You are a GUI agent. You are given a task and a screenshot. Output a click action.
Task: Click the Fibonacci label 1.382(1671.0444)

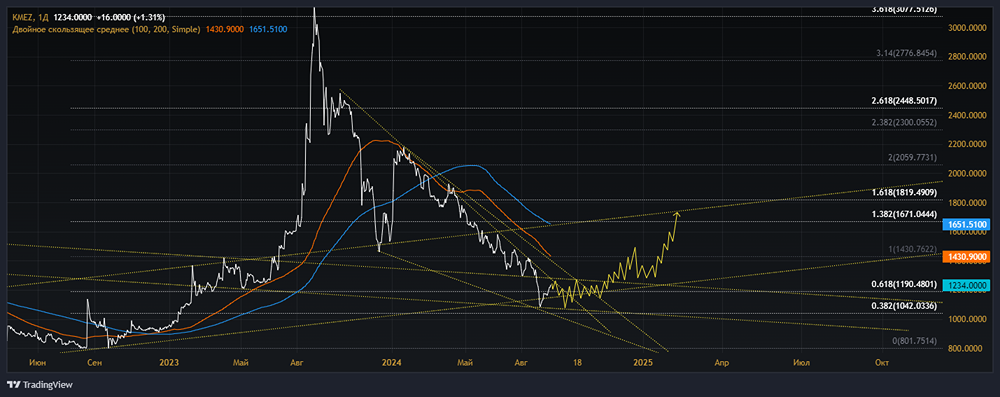[x=904, y=214]
